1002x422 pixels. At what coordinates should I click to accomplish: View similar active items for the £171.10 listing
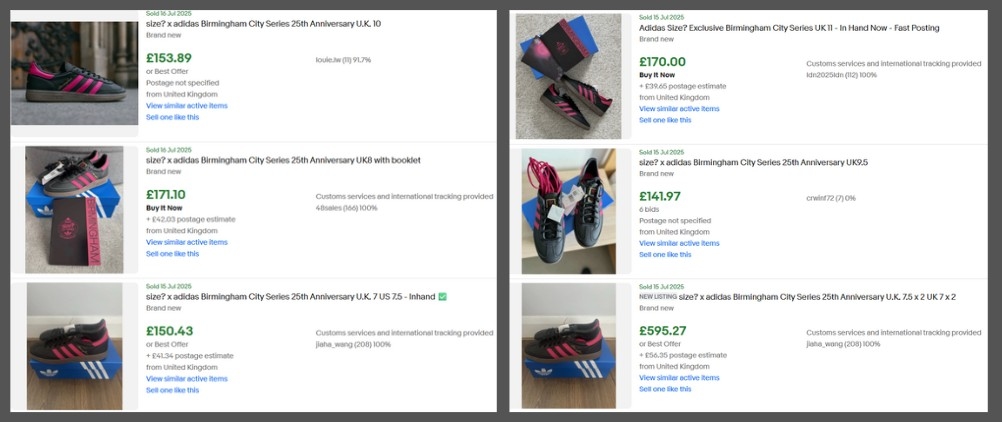click(x=186, y=242)
